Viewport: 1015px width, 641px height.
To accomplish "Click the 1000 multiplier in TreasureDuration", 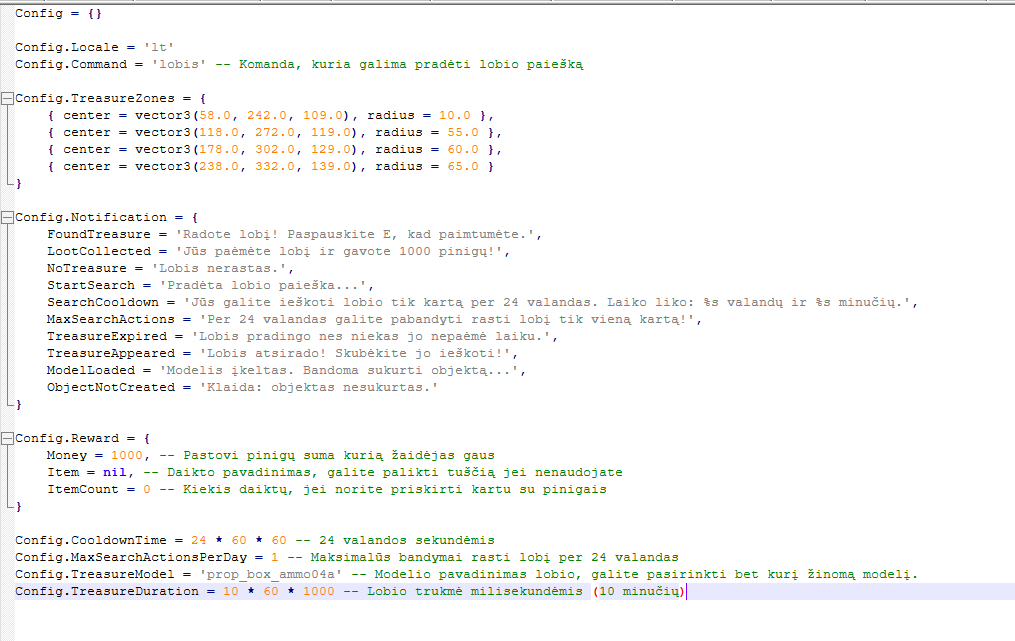I will pyautogui.click(x=319, y=591).
